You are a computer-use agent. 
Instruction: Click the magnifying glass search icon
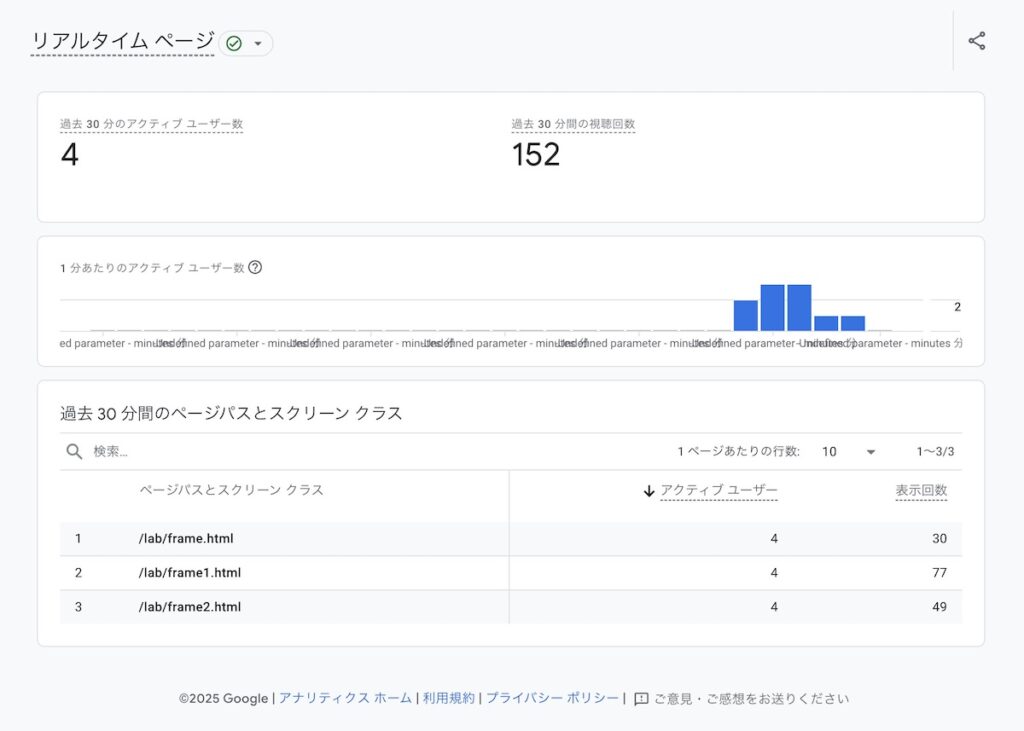74,451
